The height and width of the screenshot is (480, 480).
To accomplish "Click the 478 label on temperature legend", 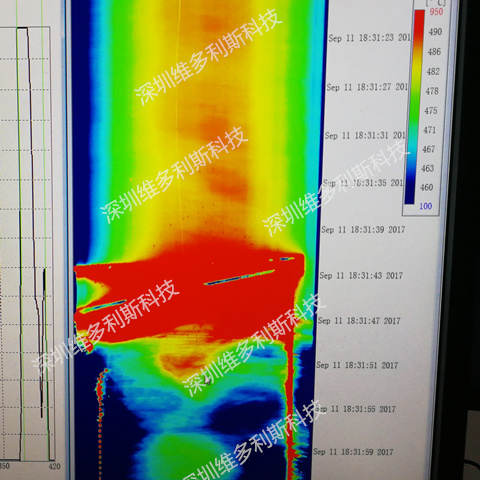I will click(432, 91).
